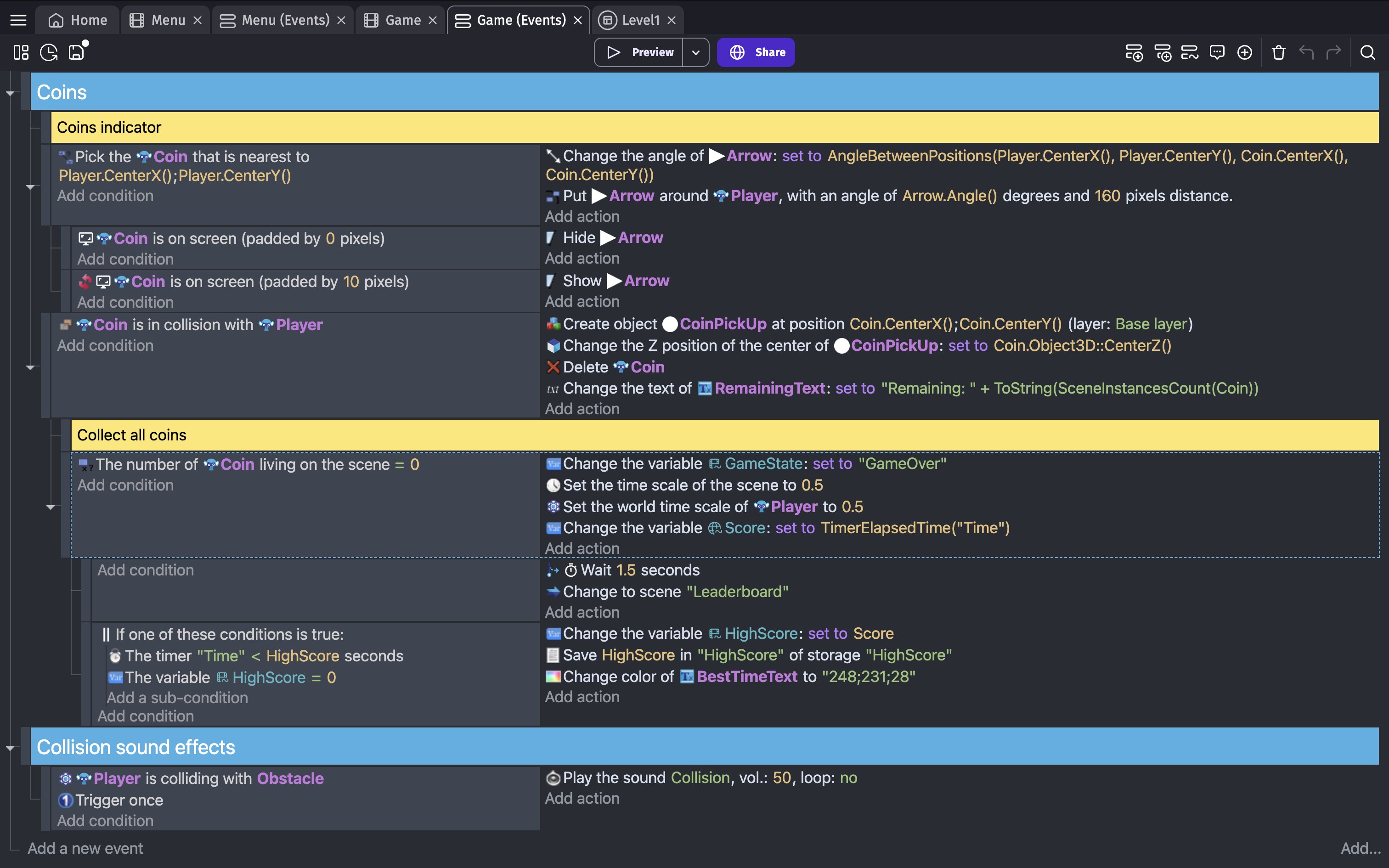Collapse the Collision sound effects group
This screenshot has width=1389, height=868.
(10, 748)
